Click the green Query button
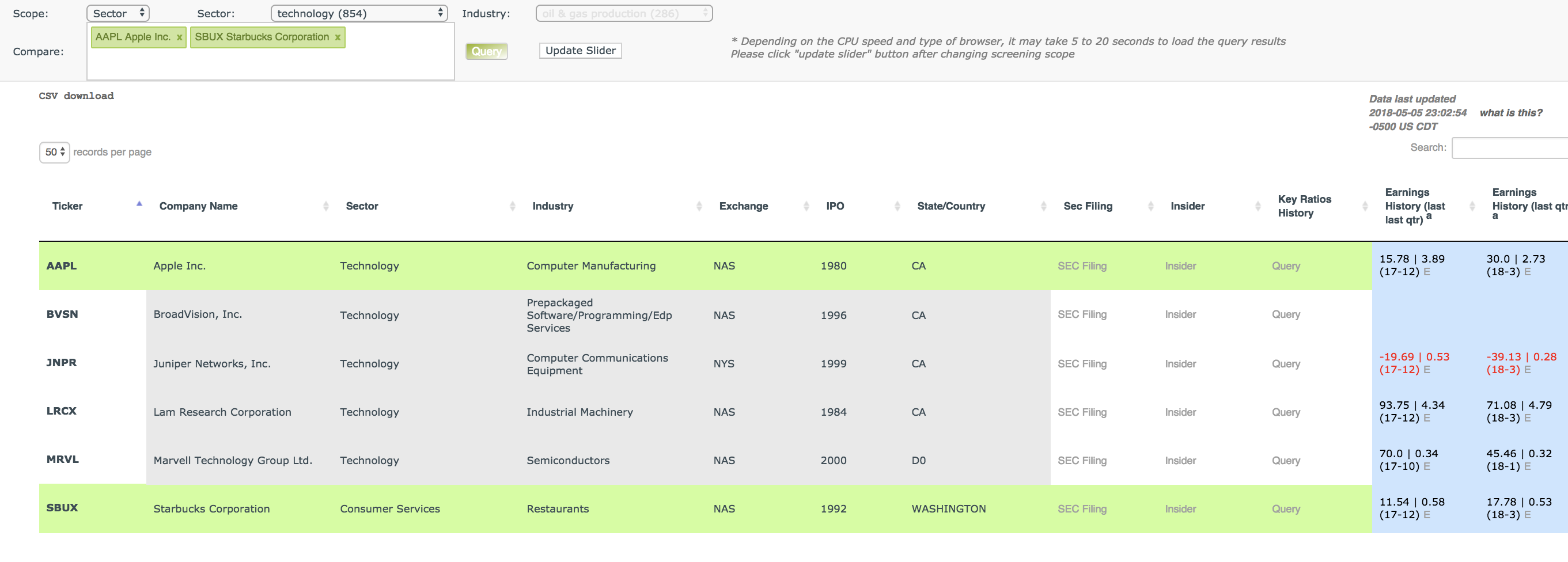This screenshot has height=562, width=1568. (x=486, y=51)
